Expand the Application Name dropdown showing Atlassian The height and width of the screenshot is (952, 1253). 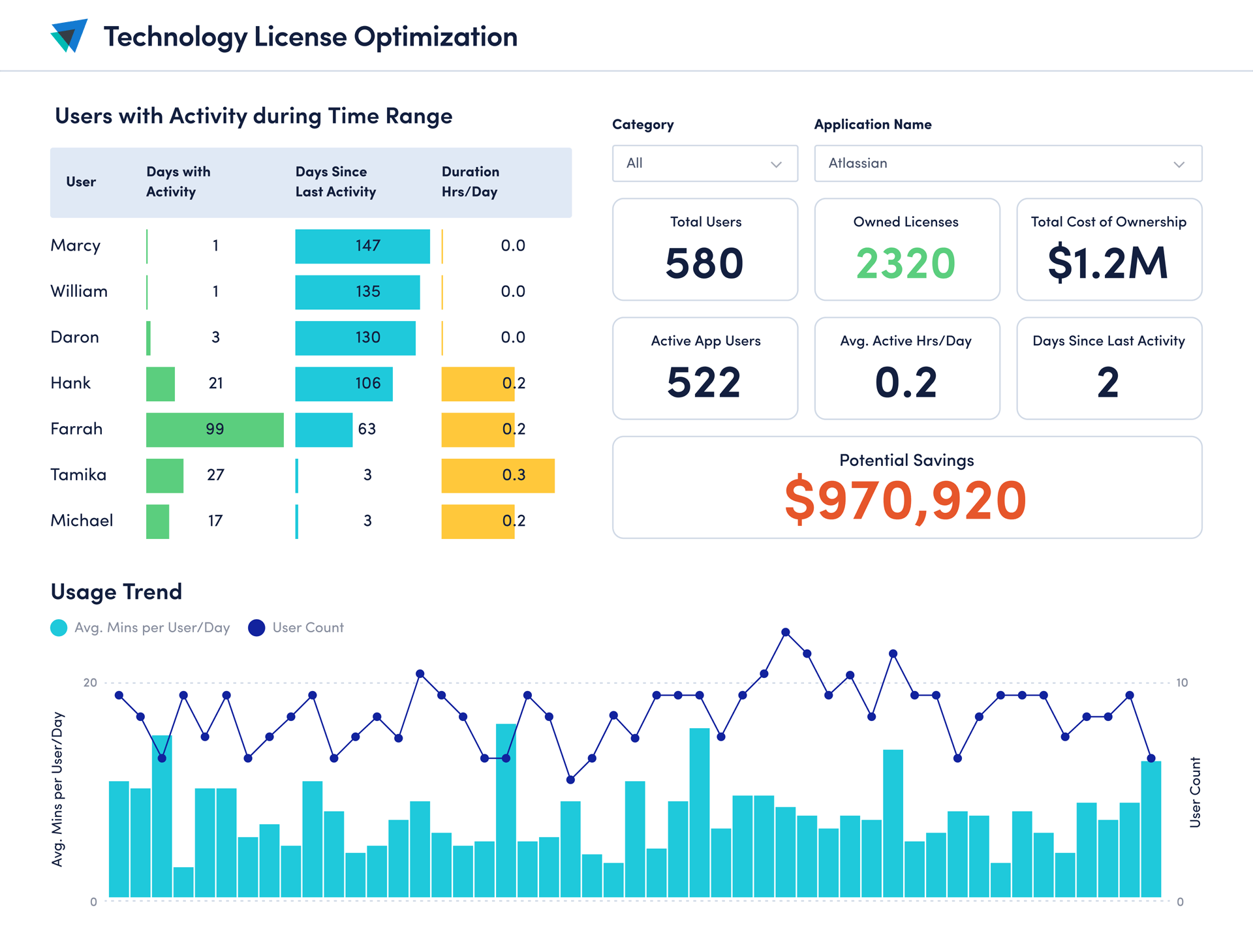(1007, 163)
